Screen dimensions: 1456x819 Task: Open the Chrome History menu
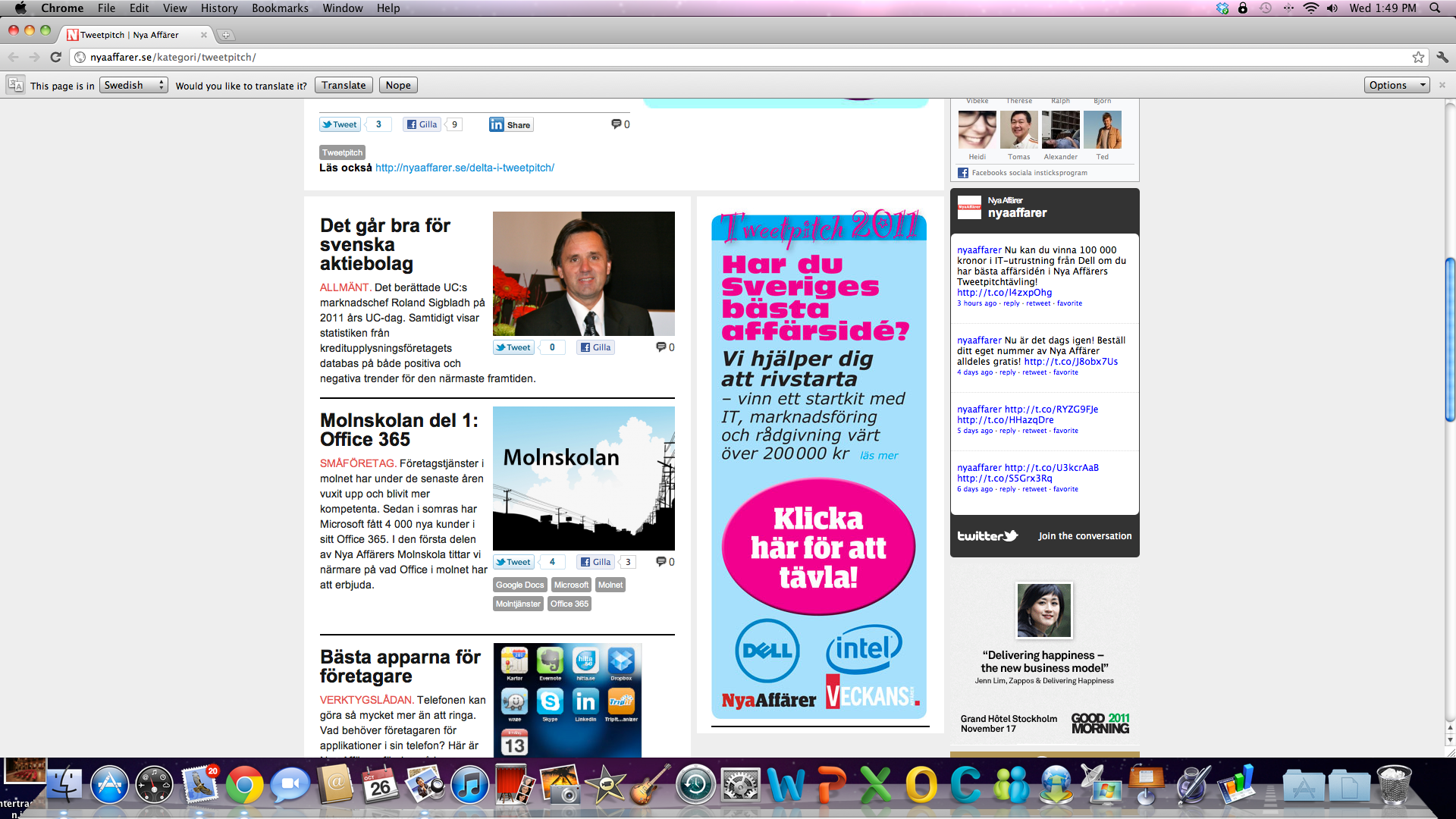coord(219,8)
